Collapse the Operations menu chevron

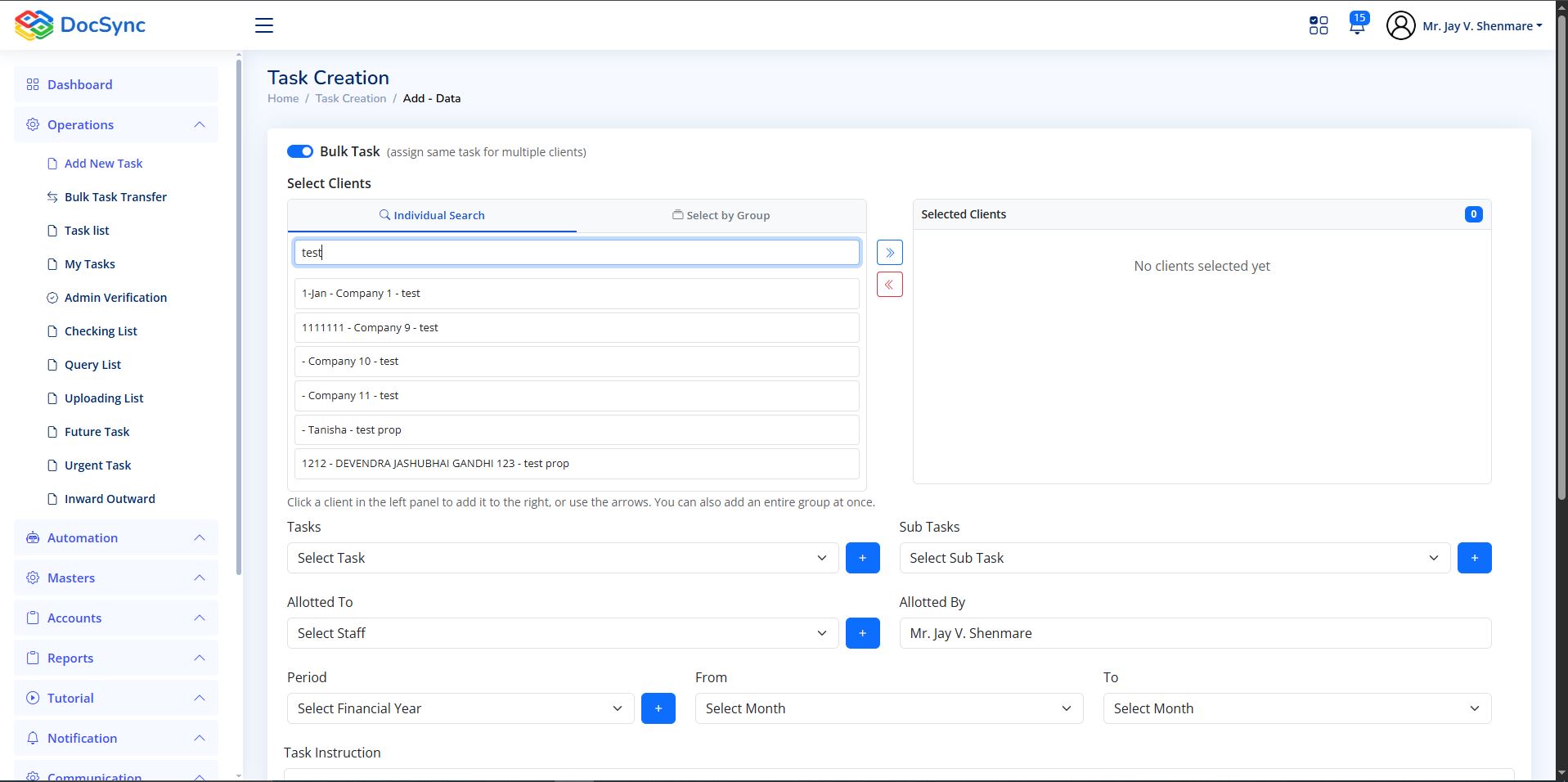[200, 124]
